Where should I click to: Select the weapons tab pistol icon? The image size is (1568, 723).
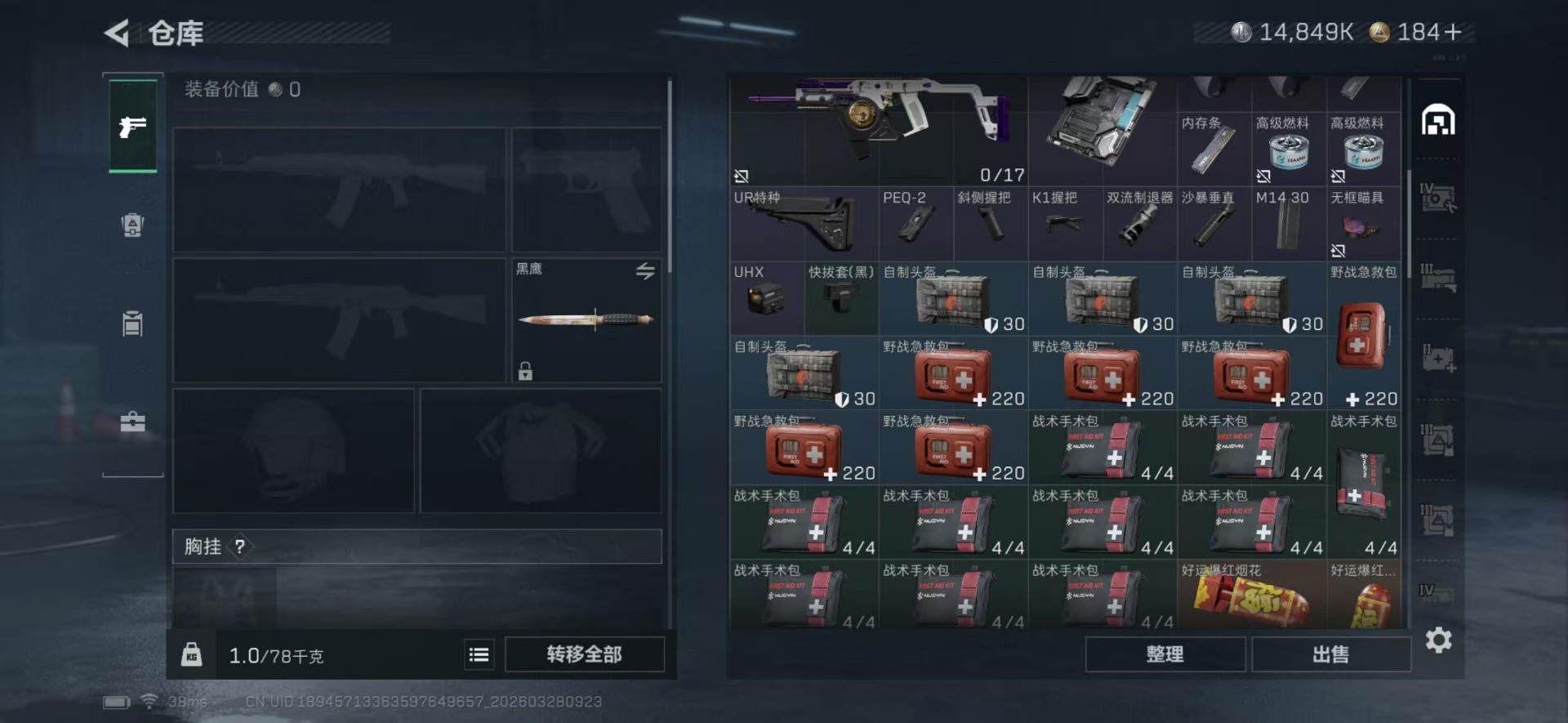coord(132,127)
